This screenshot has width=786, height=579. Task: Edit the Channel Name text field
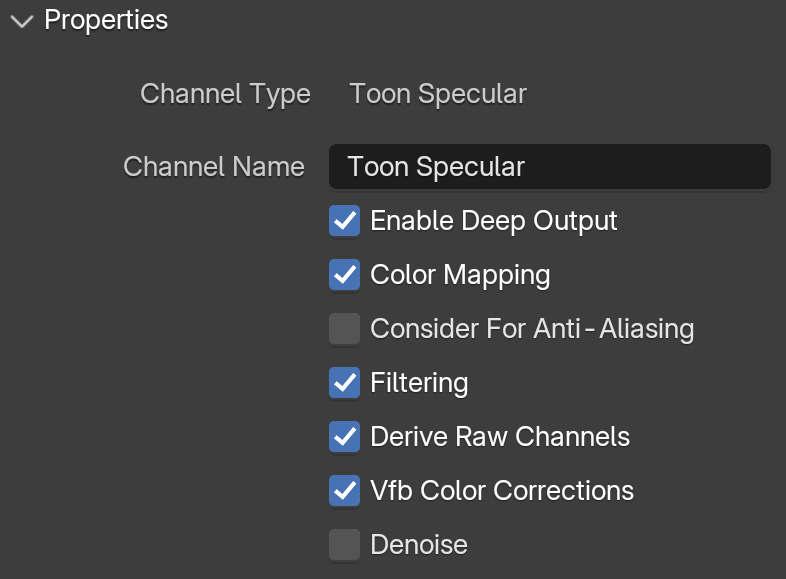coord(549,166)
